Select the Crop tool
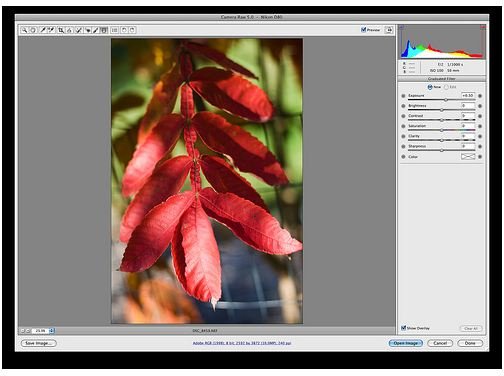Image resolution: width=504 pixels, height=376 pixels. pyautogui.click(x=61, y=30)
